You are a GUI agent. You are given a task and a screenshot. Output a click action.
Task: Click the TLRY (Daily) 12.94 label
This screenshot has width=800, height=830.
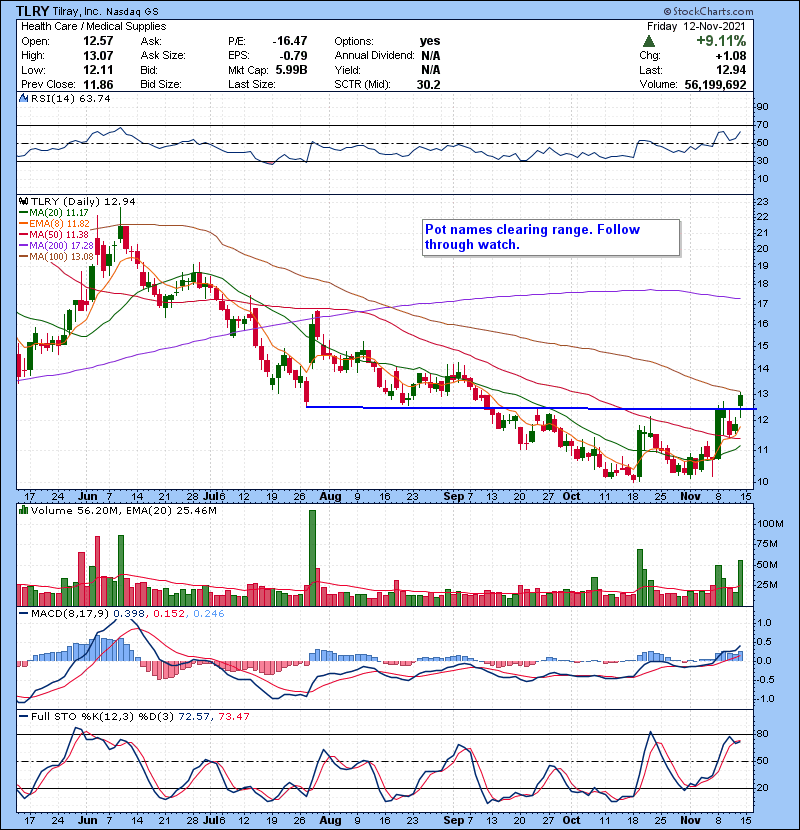83,201
